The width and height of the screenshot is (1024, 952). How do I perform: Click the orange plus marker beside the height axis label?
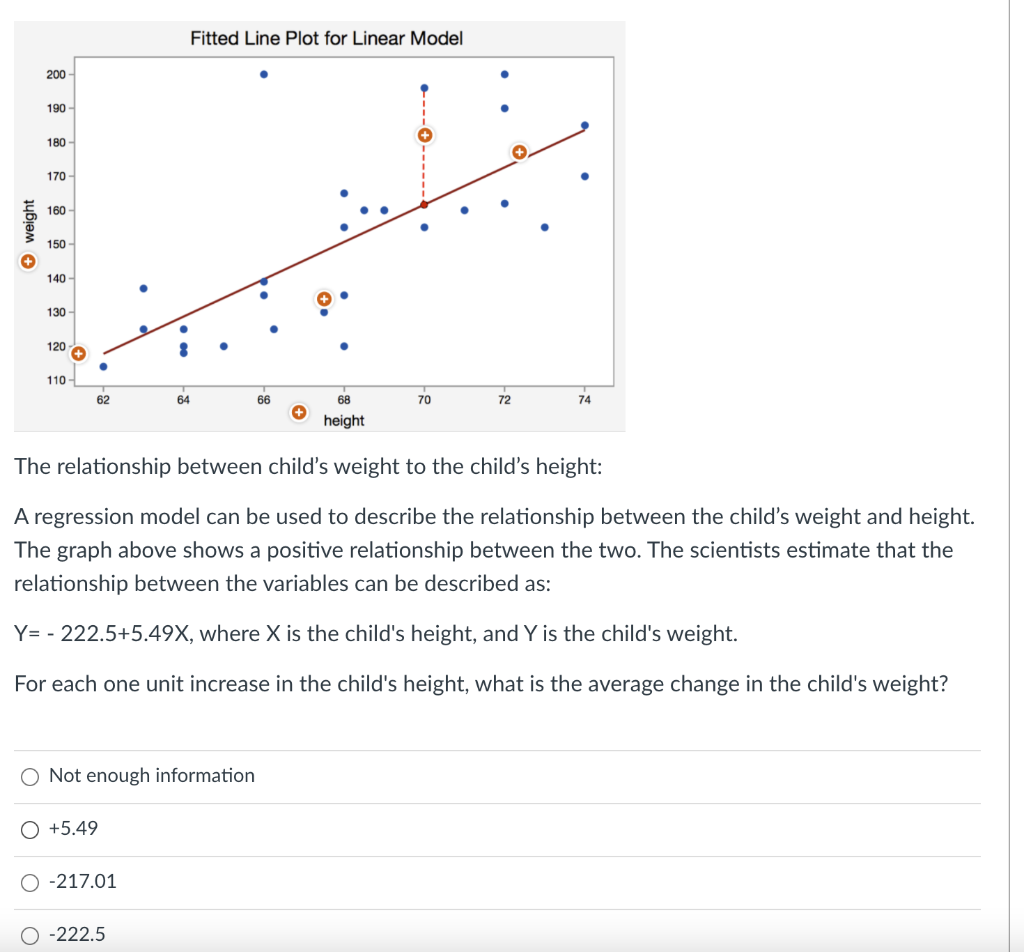299,412
